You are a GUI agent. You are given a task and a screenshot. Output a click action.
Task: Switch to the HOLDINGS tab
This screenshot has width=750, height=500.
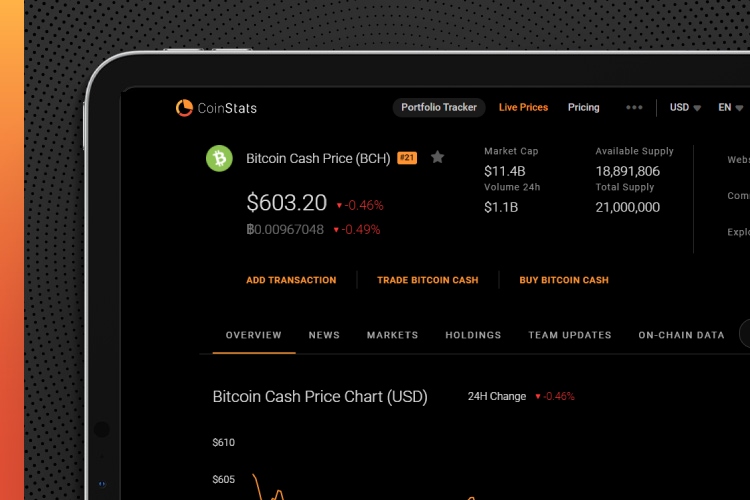(x=473, y=335)
